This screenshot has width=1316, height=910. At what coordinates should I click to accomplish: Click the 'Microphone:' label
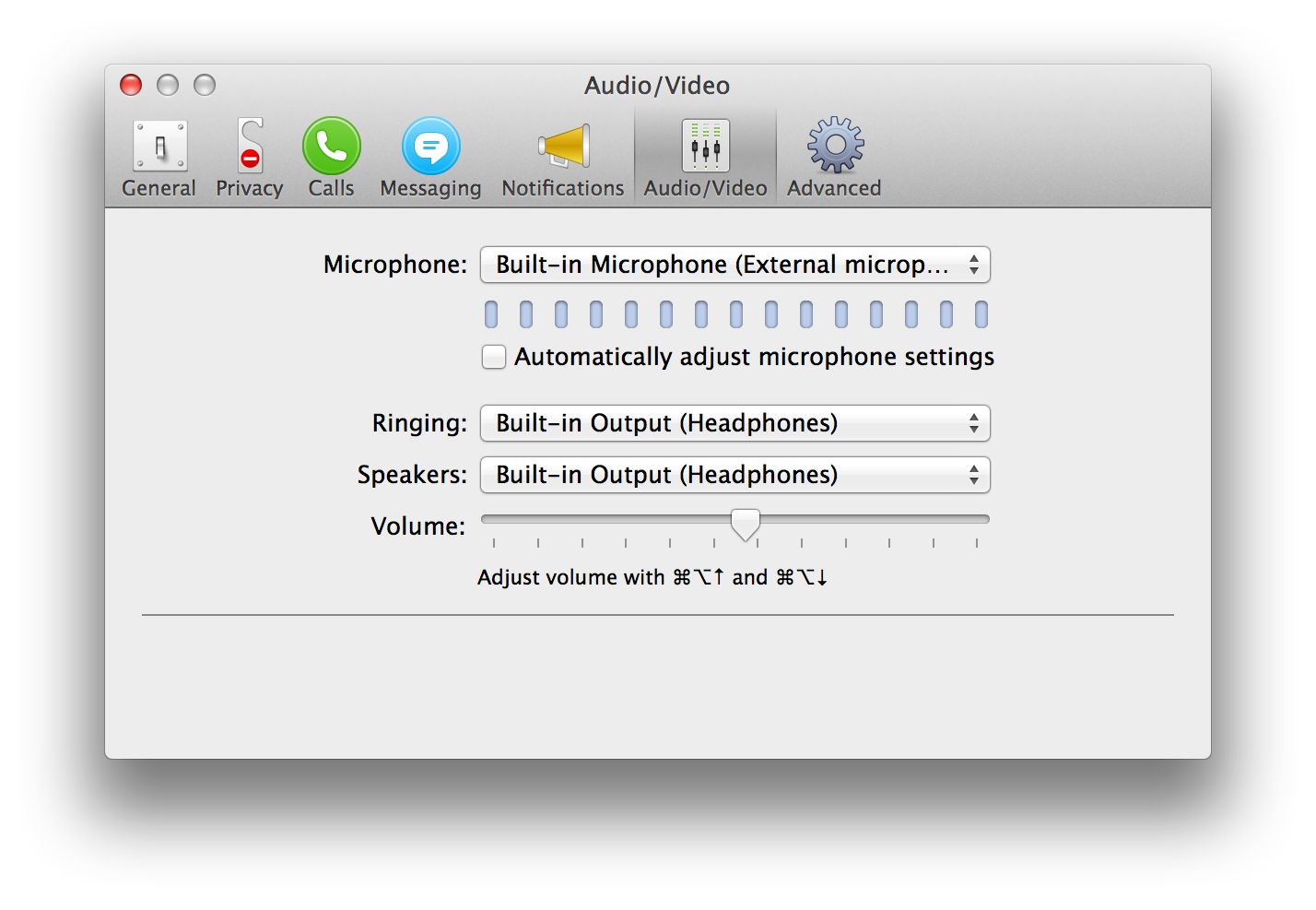pos(395,265)
